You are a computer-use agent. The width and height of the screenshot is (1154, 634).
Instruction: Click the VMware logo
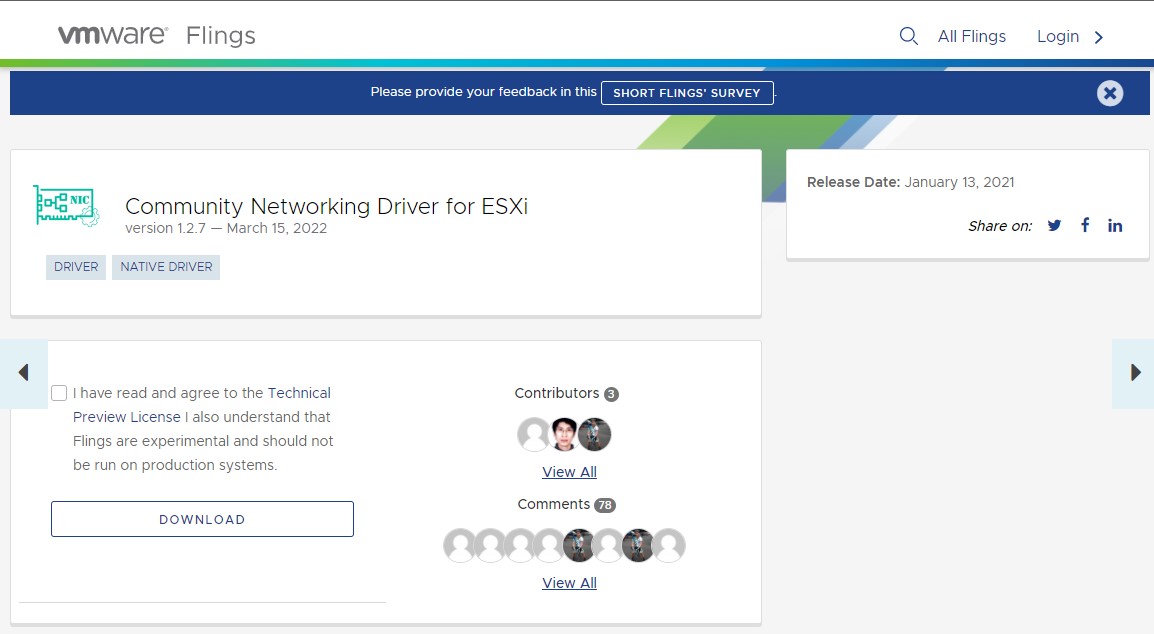click(113, 35)
